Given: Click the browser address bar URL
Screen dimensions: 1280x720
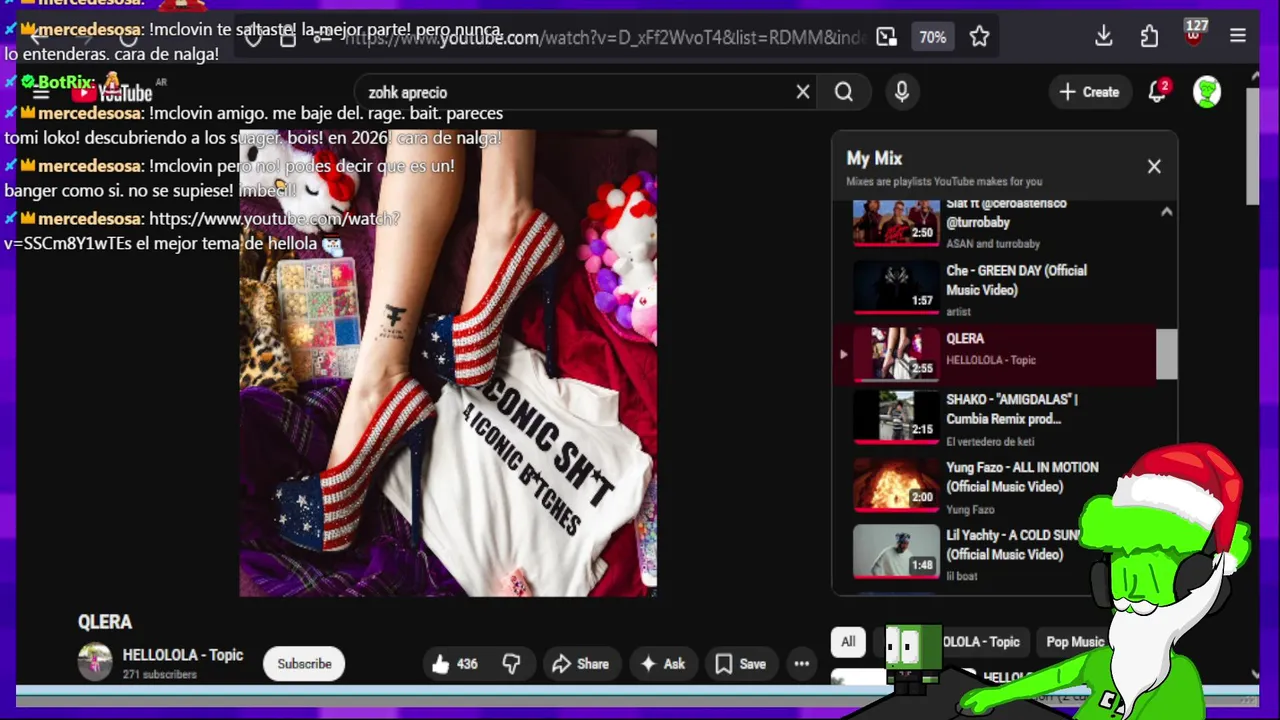Looking at the screenshot, I should [605, 38].
